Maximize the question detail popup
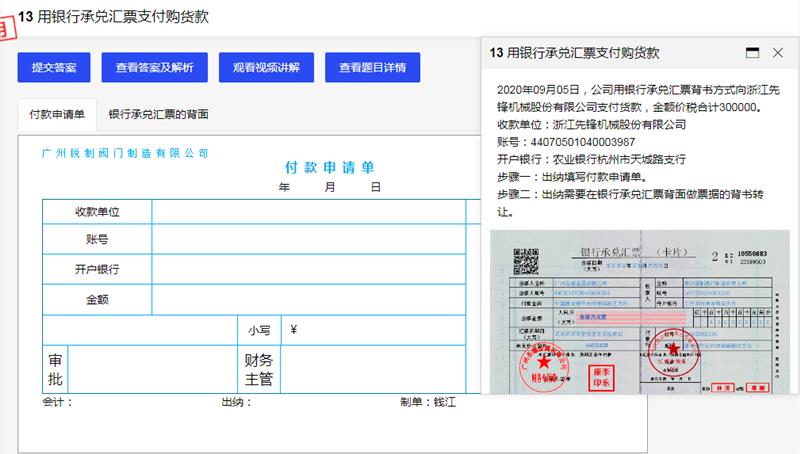Screen dimensions: 800x454 751,52
